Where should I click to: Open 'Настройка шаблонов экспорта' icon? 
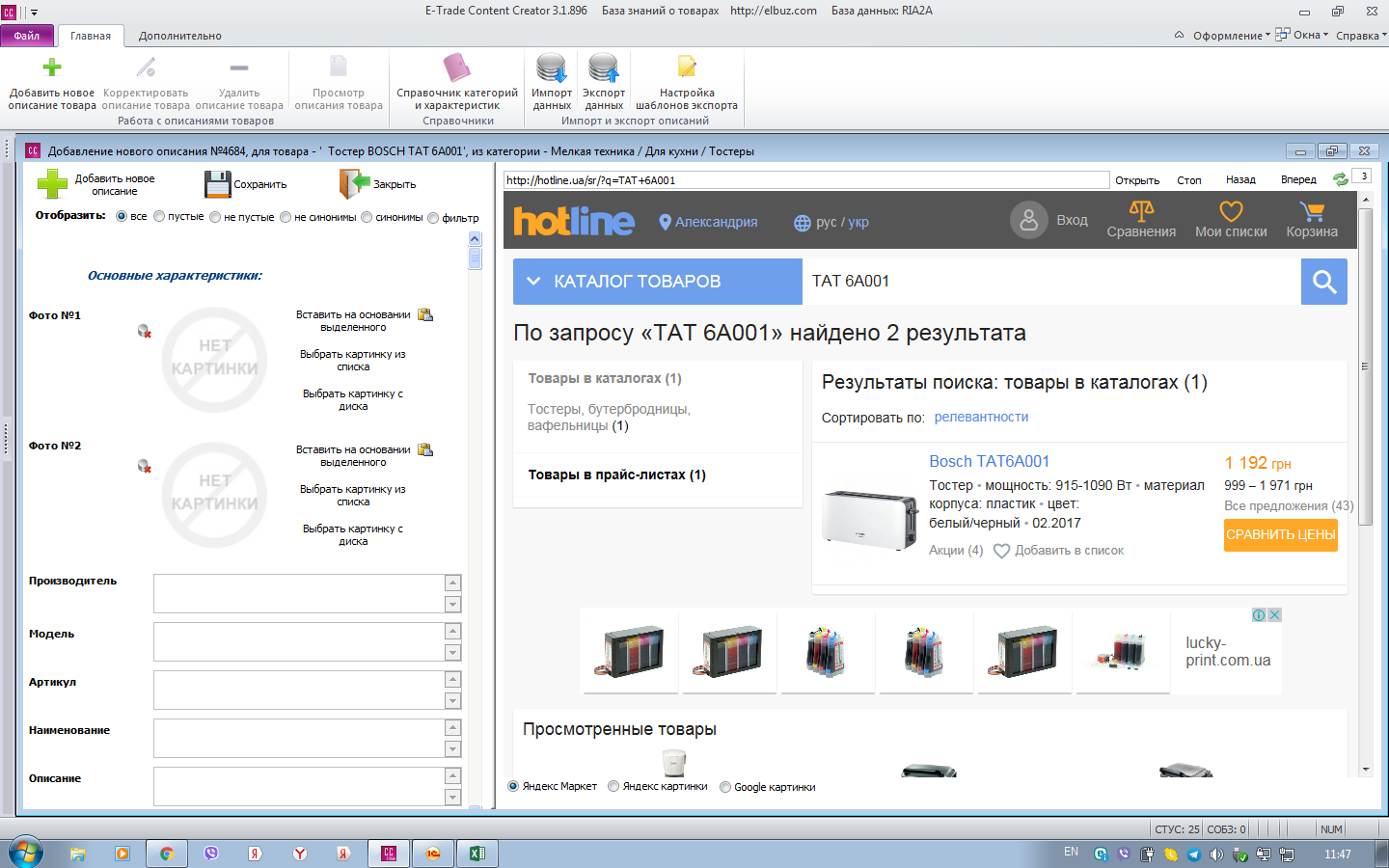(687, 67)
